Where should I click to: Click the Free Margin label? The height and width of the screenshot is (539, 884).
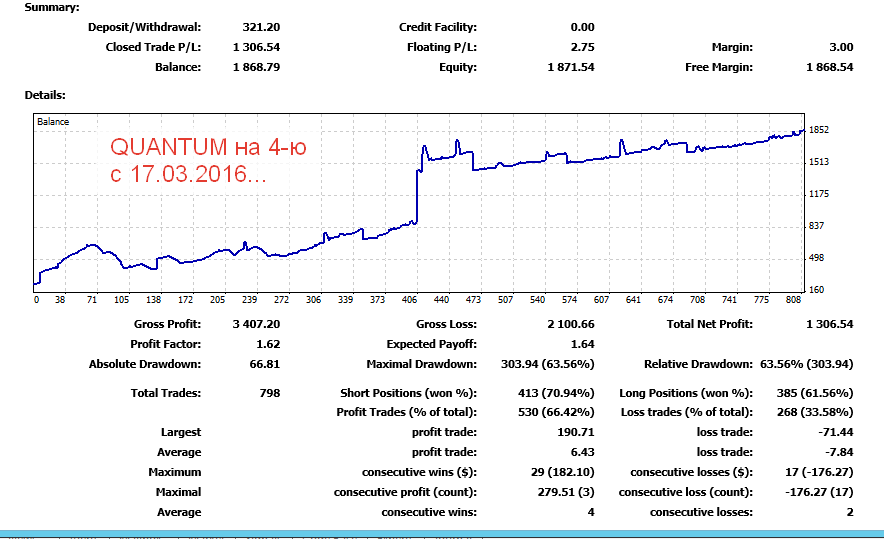coord(719,67)
